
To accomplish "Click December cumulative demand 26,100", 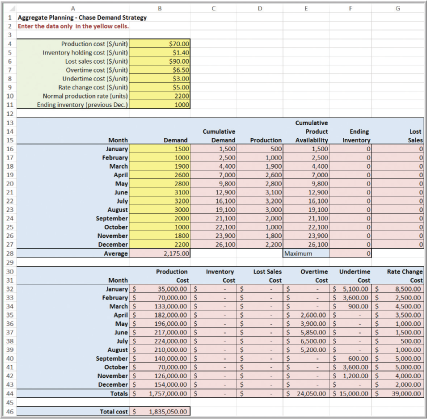I will coord(213,244).
